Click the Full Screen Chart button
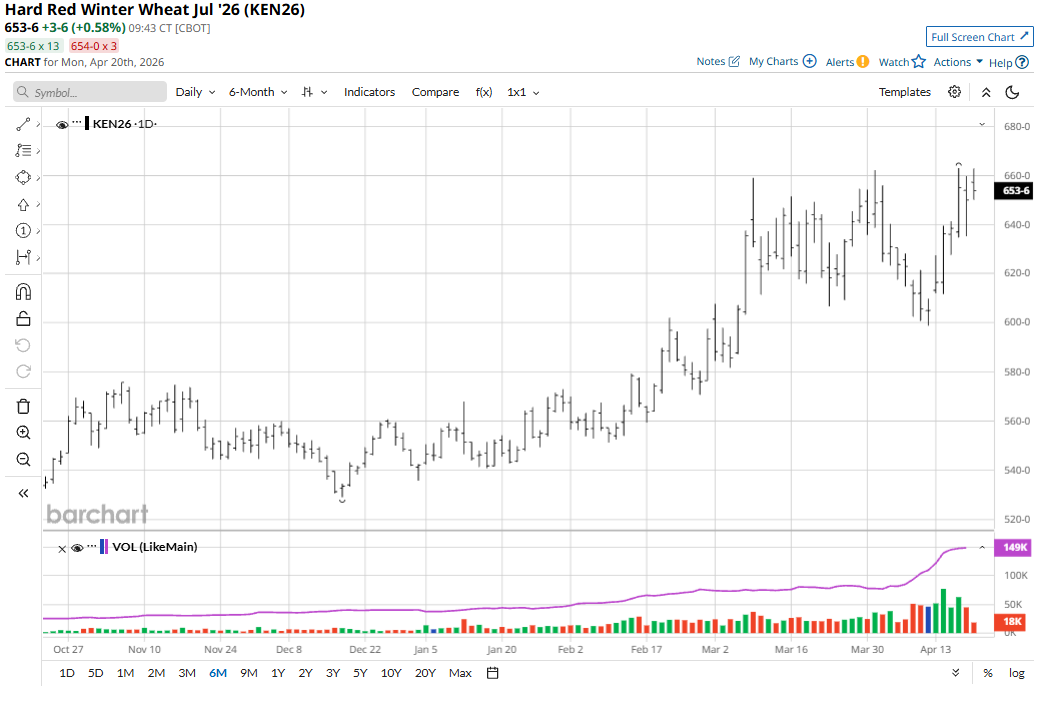The image size is (1057, 717). (980, 37)
